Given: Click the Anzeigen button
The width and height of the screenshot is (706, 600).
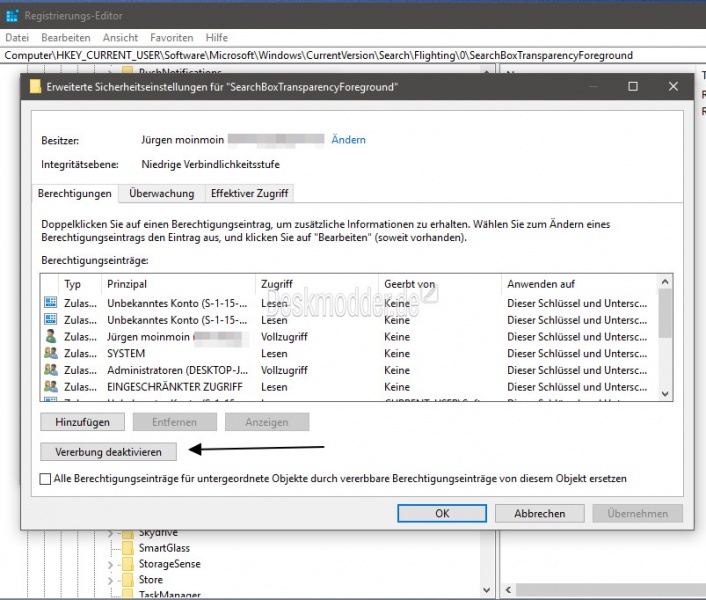Looking at the screenshot, I should (x=267, y=422).
